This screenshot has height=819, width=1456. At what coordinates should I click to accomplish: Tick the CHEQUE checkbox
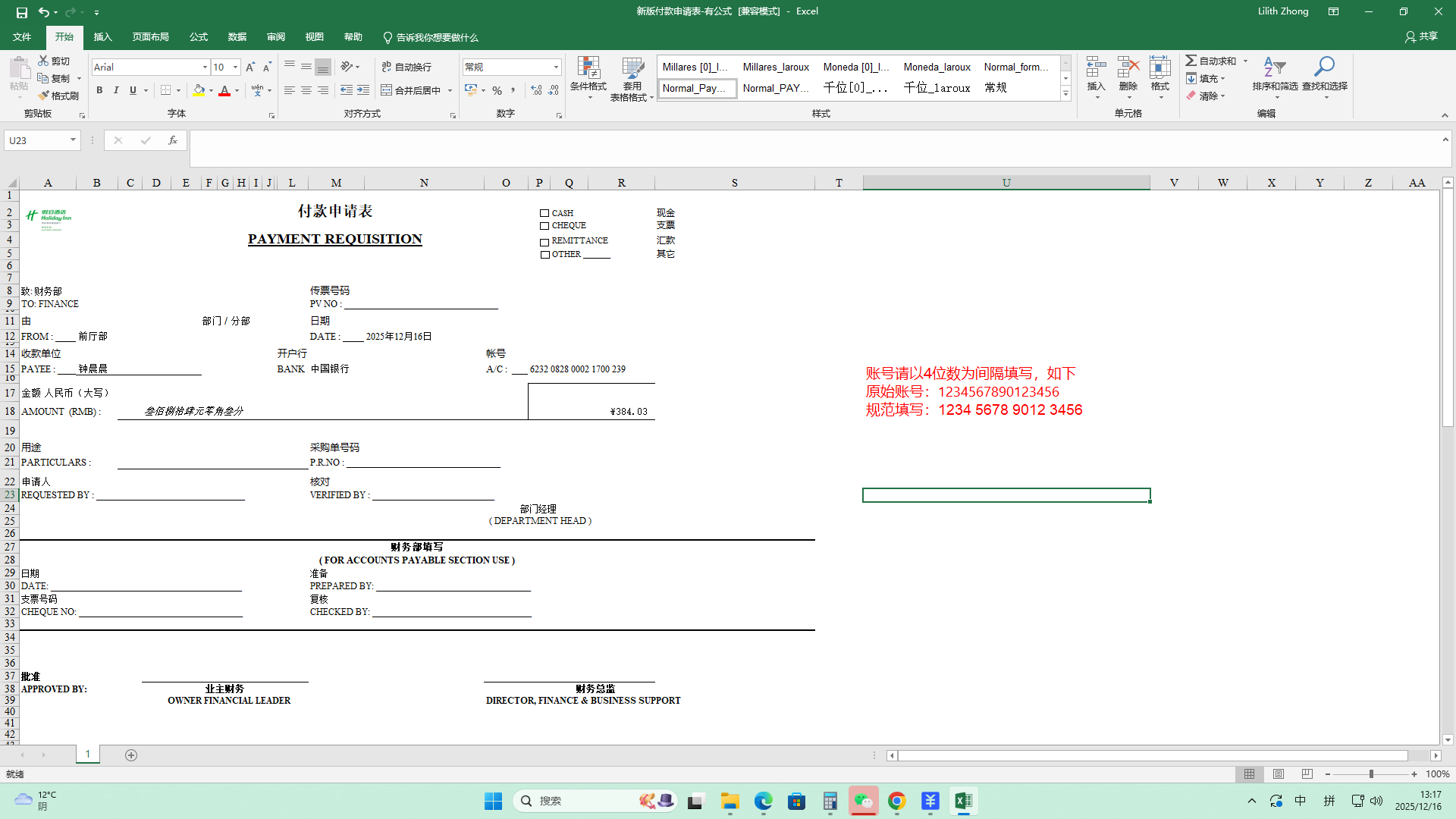[544, 226]
